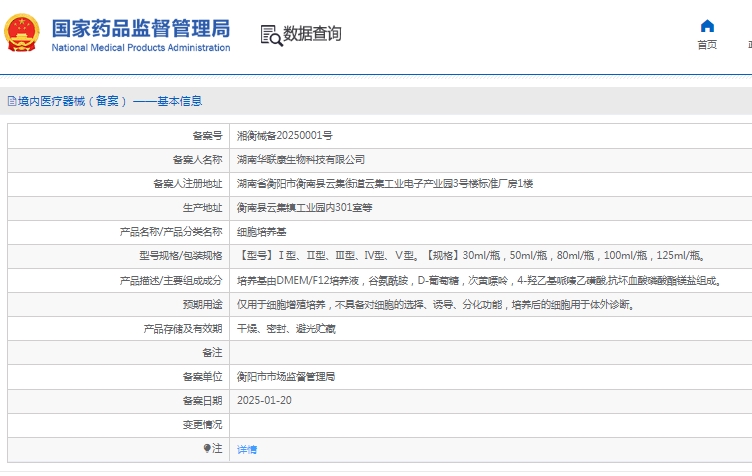Select the product description starting 培养基由DMEM/F12

(x=480, y=280)
